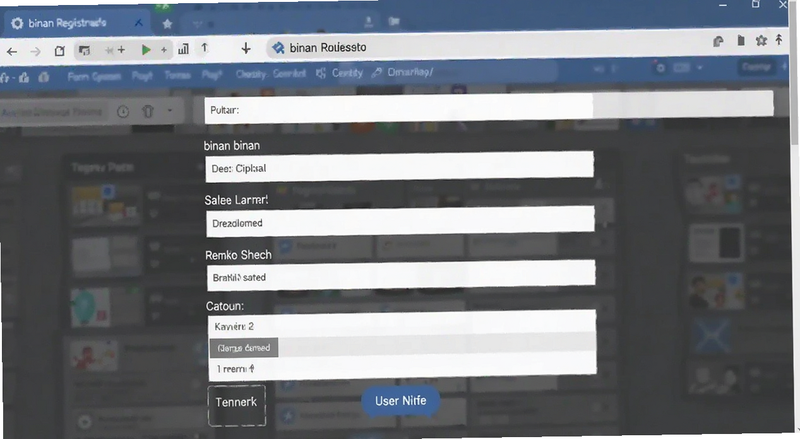The image size is (800, 439).
Task: Click the green play icon in toolbar
Action: coord(146,50)
